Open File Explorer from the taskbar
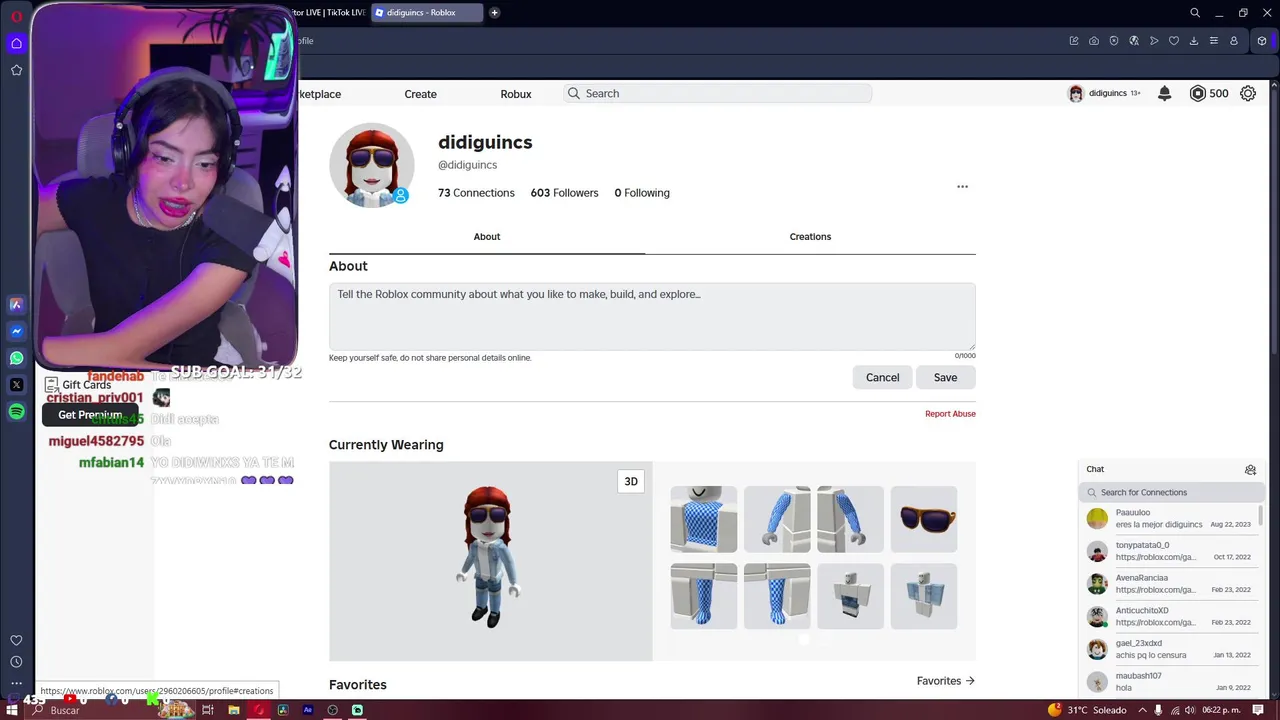Viewport: 1280px width, 720px height. [233, 710]
